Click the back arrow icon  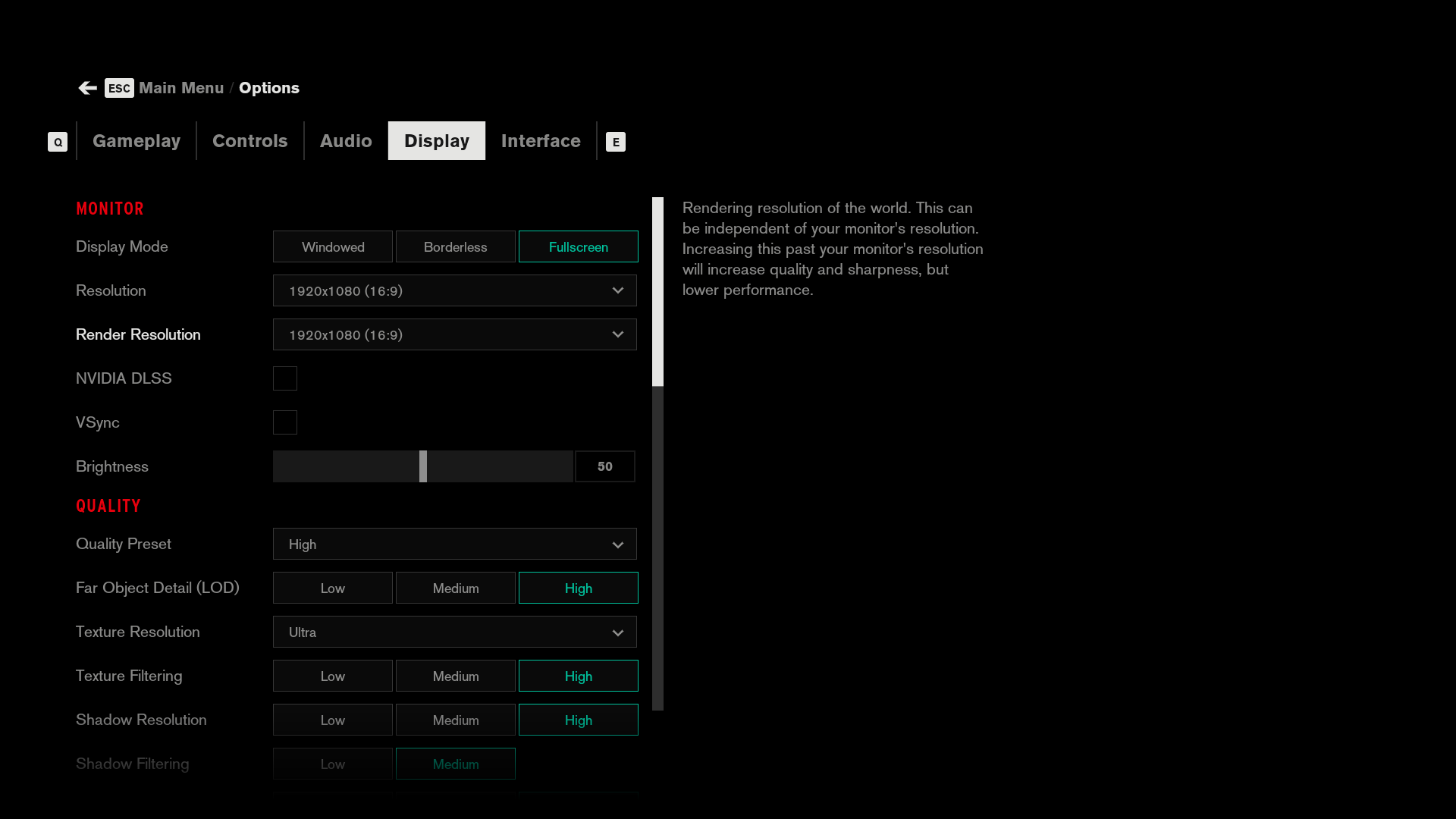click(87, 88)
